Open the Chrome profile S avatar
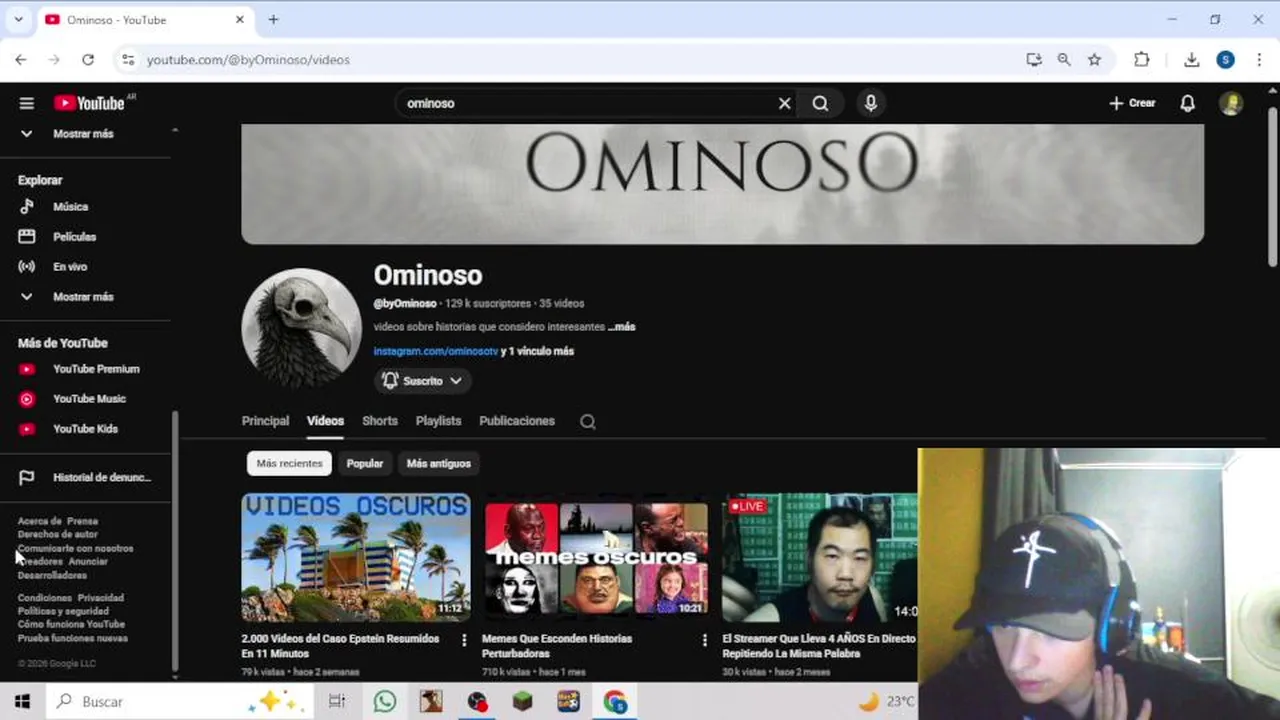The width and height of the screenshot is (1280, 720). [1225, 60]
